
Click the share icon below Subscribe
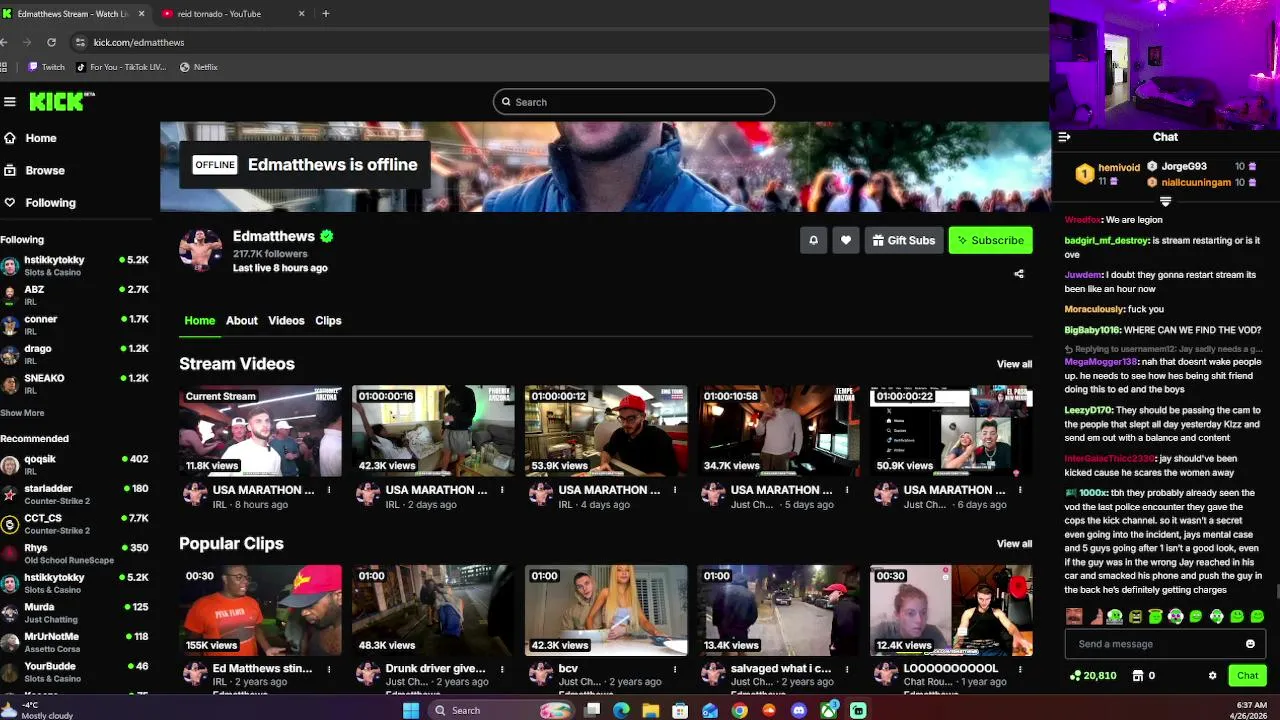pos(1019,274)
